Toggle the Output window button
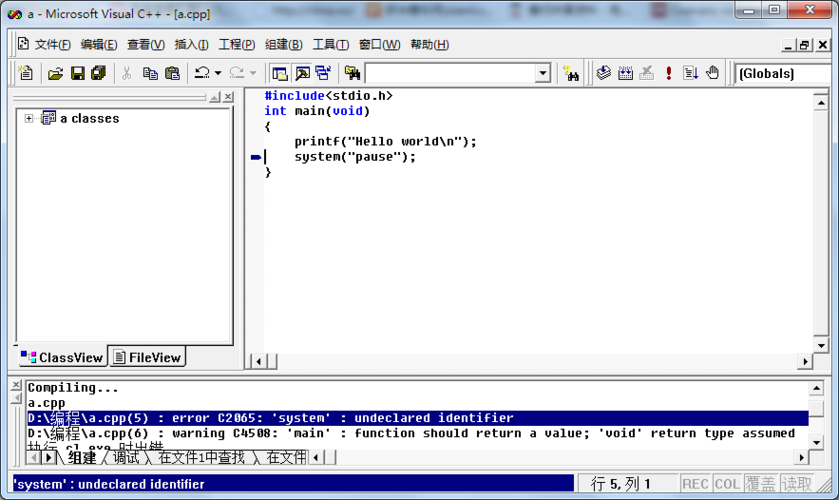This screenshot has width=839, height=500. tap(301, 73)
